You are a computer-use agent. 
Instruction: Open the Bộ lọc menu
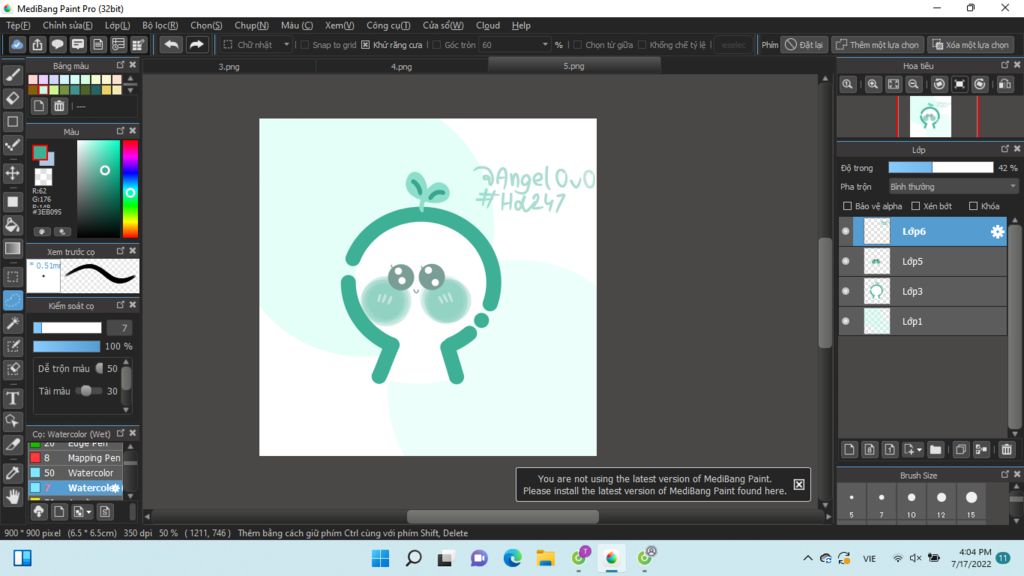(159, 25)
